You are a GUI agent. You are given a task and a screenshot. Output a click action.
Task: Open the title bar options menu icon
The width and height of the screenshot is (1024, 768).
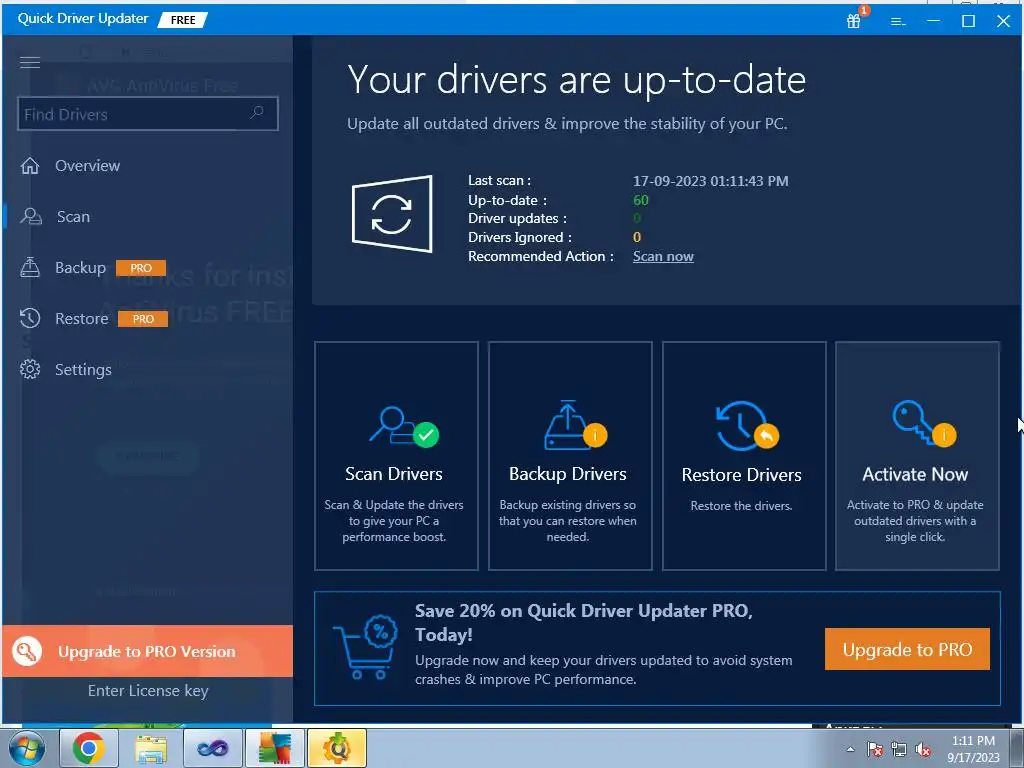[898, 22]
